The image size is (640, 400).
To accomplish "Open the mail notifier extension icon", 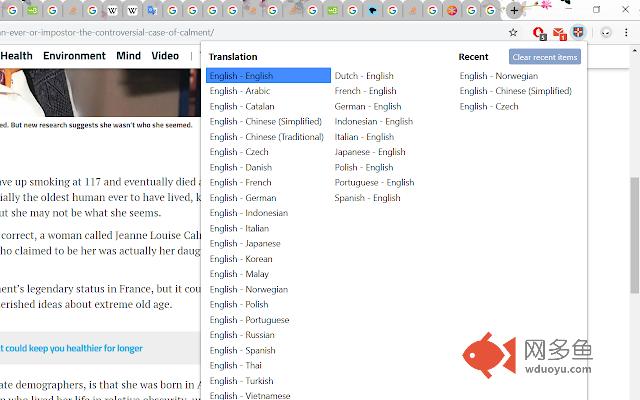I will click(x=559, y=33).
